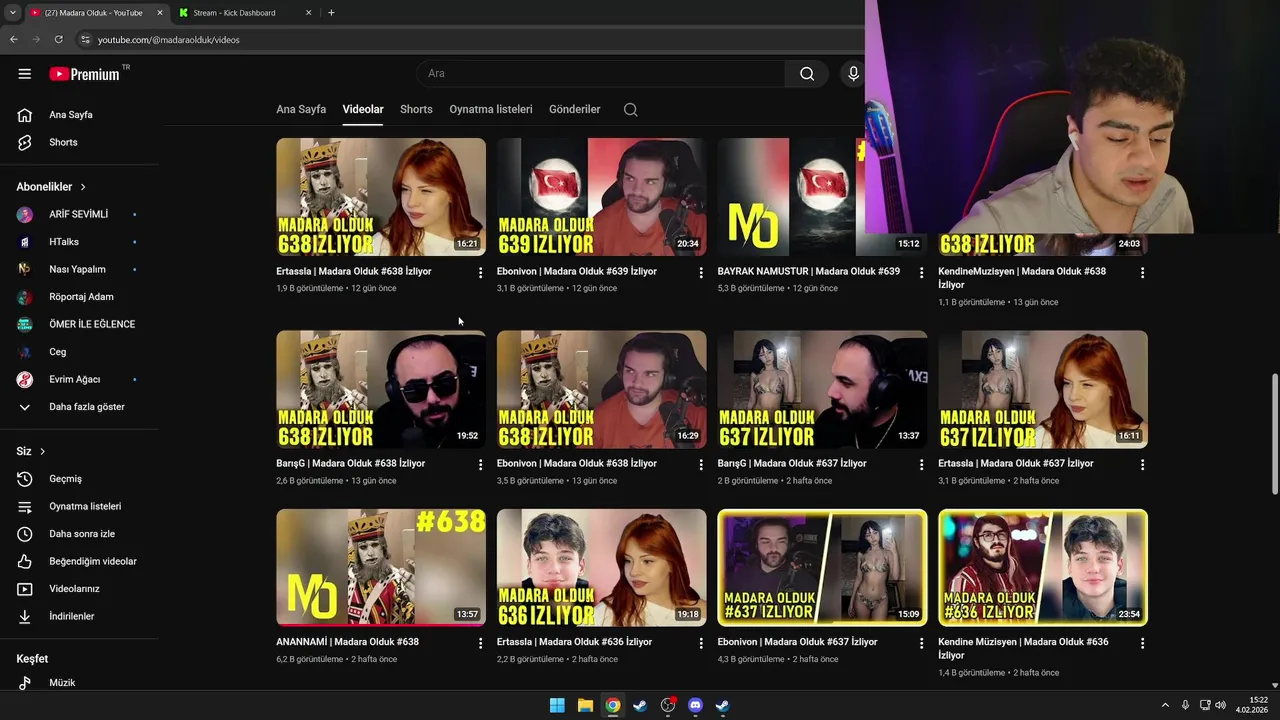1280x720 pixels.
Task: Expand the Abonelikler section arrow
Action: click(83, 187)
